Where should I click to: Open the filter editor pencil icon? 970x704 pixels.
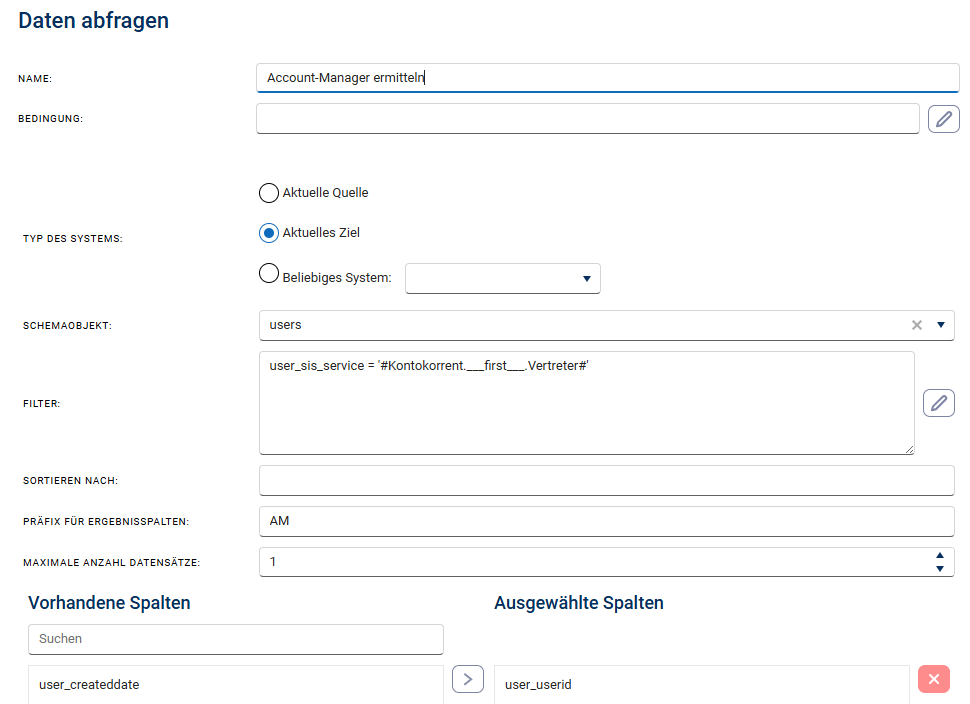click(938, 402)
